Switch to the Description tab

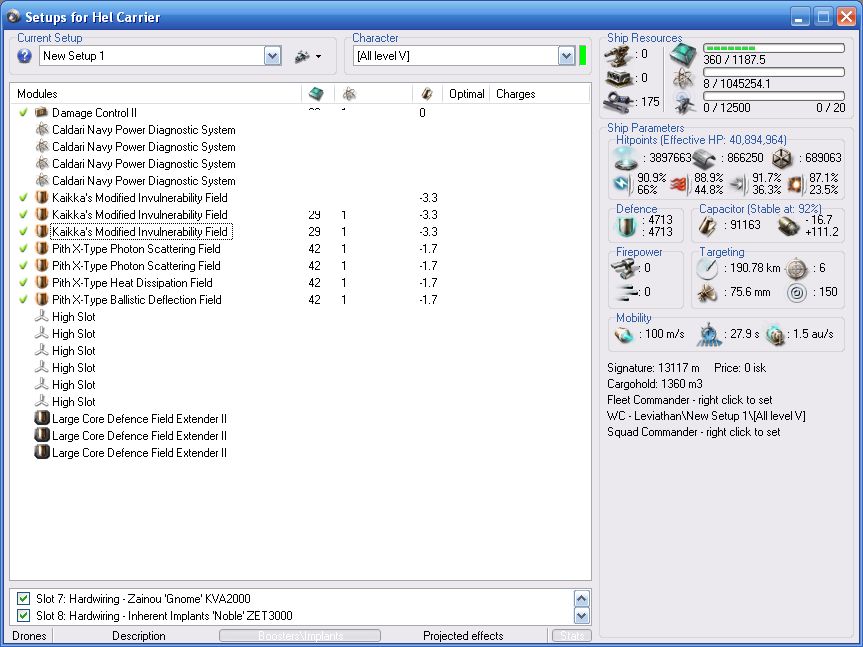(x=139, y=636)
